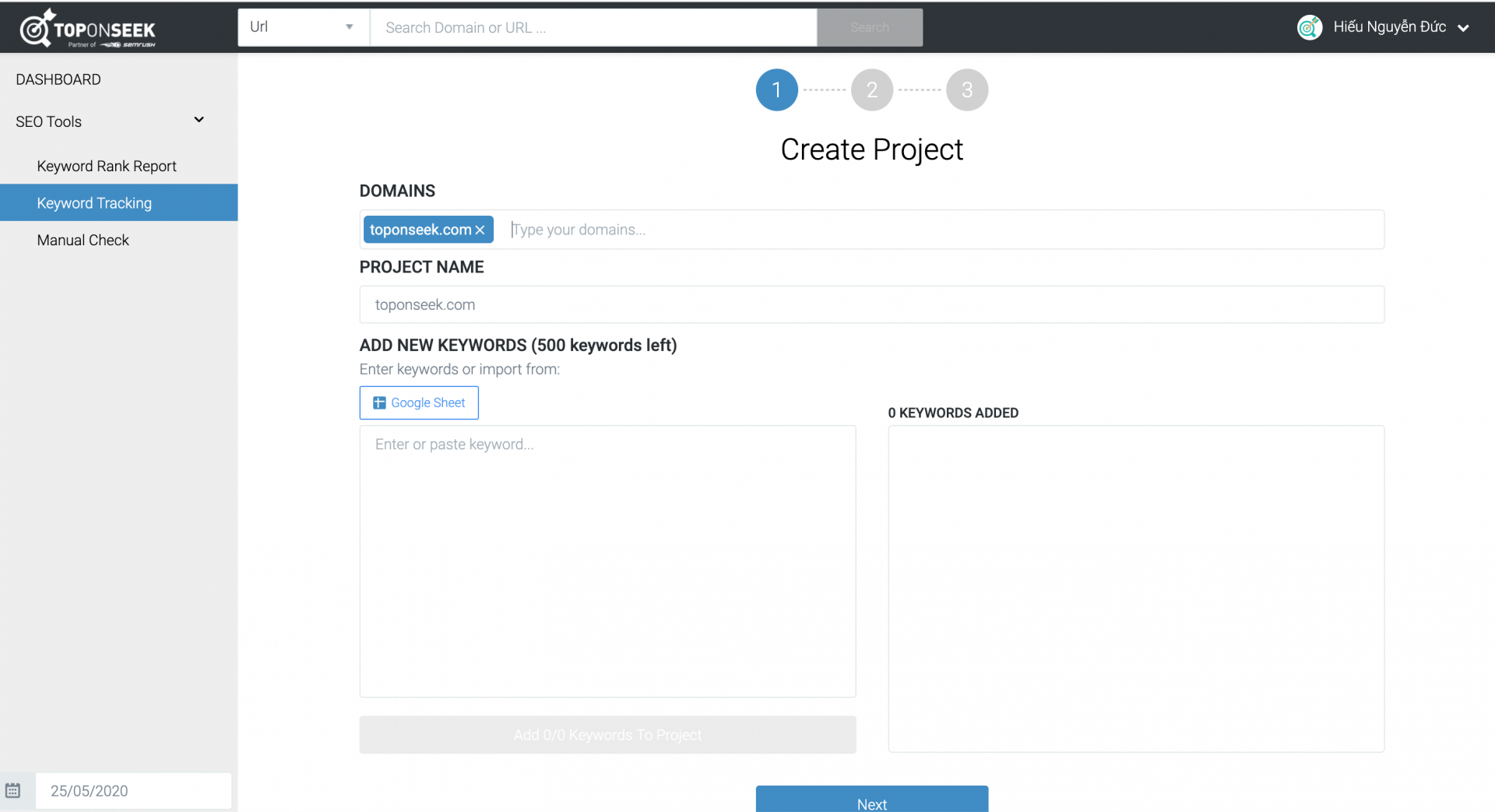Click the user avatar icon
This screenshot has width=1495, height=812.
point(1309,27)
